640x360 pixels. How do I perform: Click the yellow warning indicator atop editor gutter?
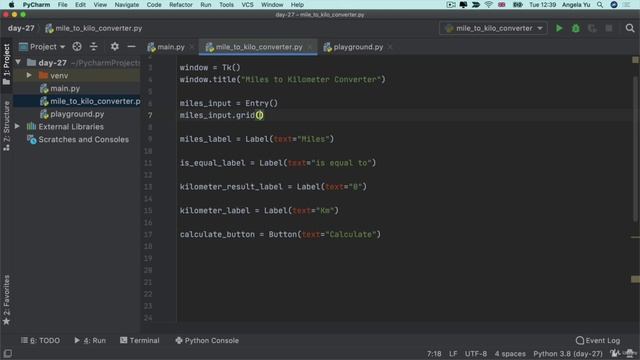635,60
